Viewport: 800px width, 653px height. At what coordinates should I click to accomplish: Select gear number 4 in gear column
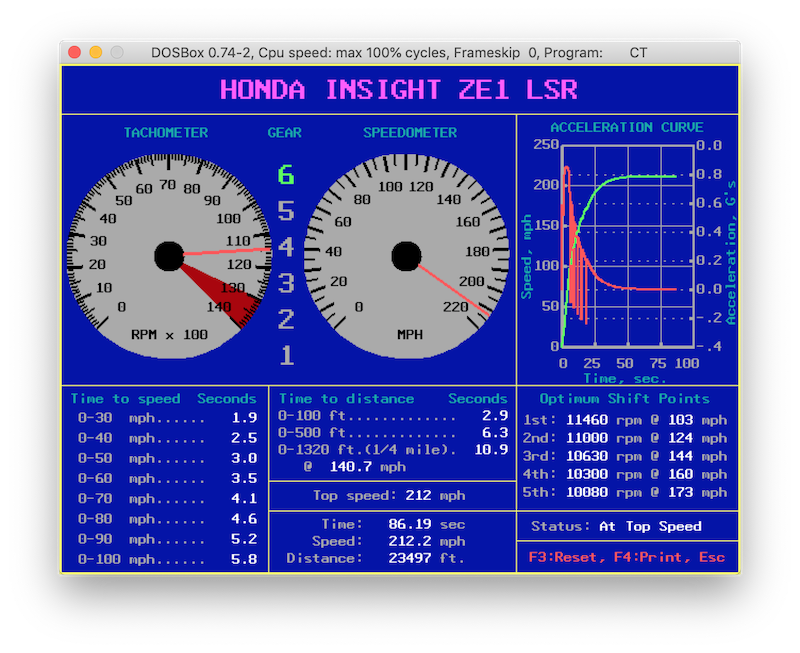286,247
